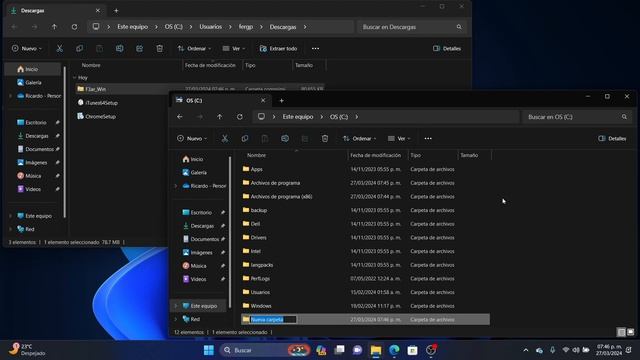Open Windows Start menu
The width and height of the screenshot is (640, 360).
(209, 350)
